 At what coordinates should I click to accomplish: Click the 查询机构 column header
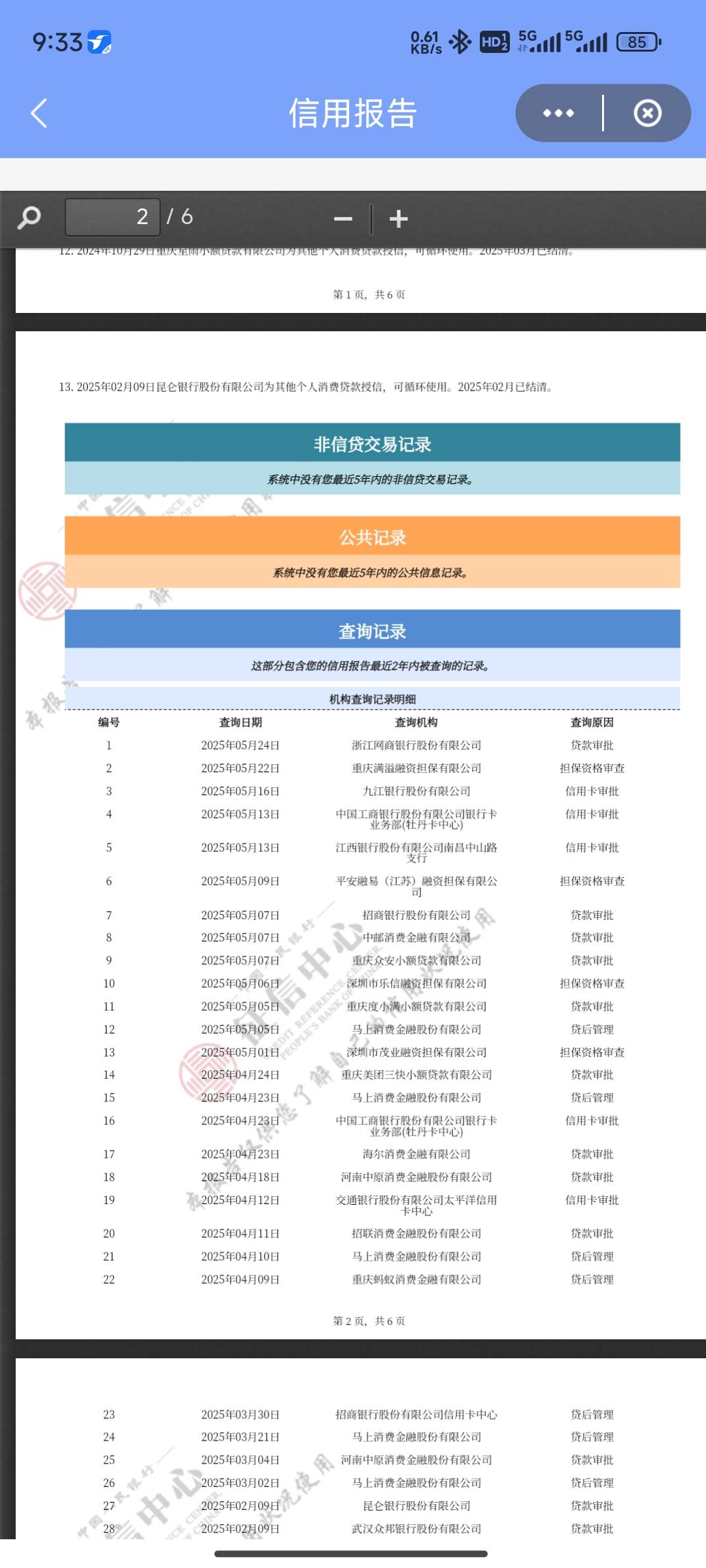(x=416, y=722)
